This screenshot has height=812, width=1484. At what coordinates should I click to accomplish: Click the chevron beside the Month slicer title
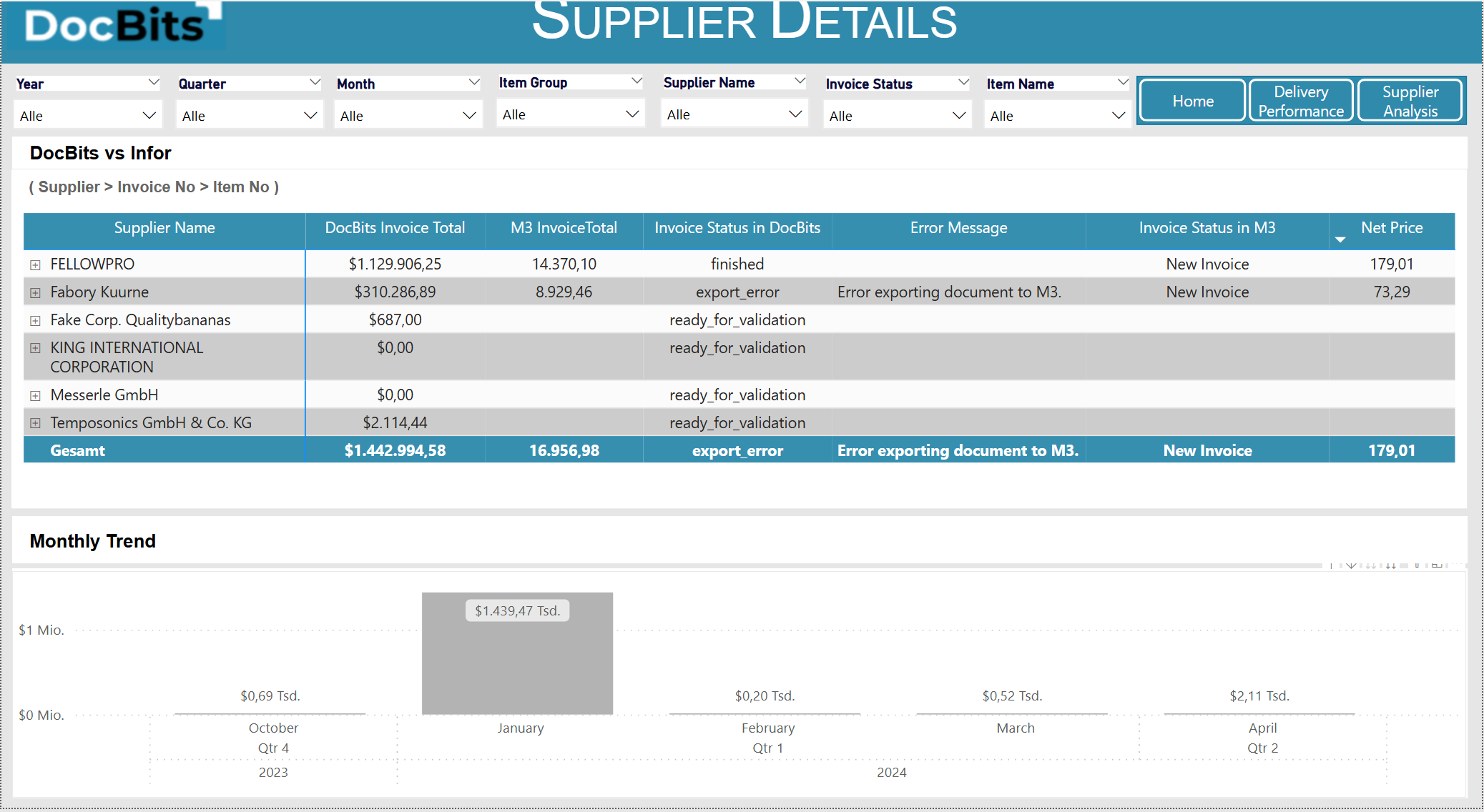click(473, 82)
